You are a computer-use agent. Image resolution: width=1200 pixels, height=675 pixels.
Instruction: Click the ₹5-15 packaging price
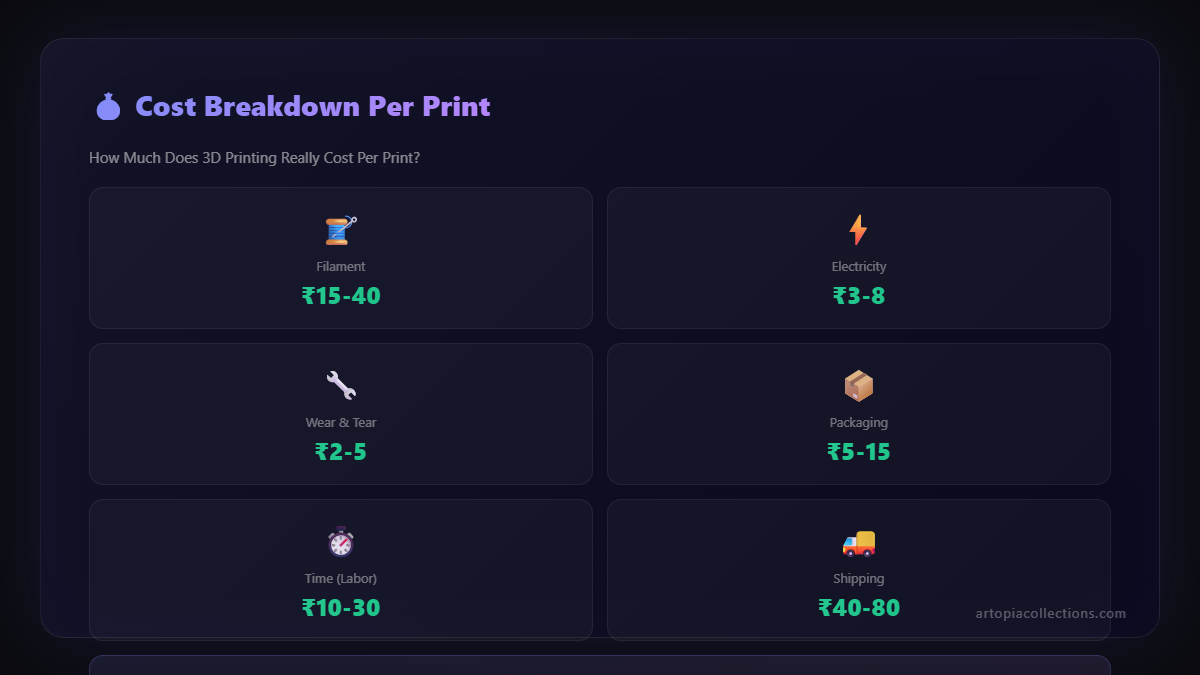click(x=859, y=451)
